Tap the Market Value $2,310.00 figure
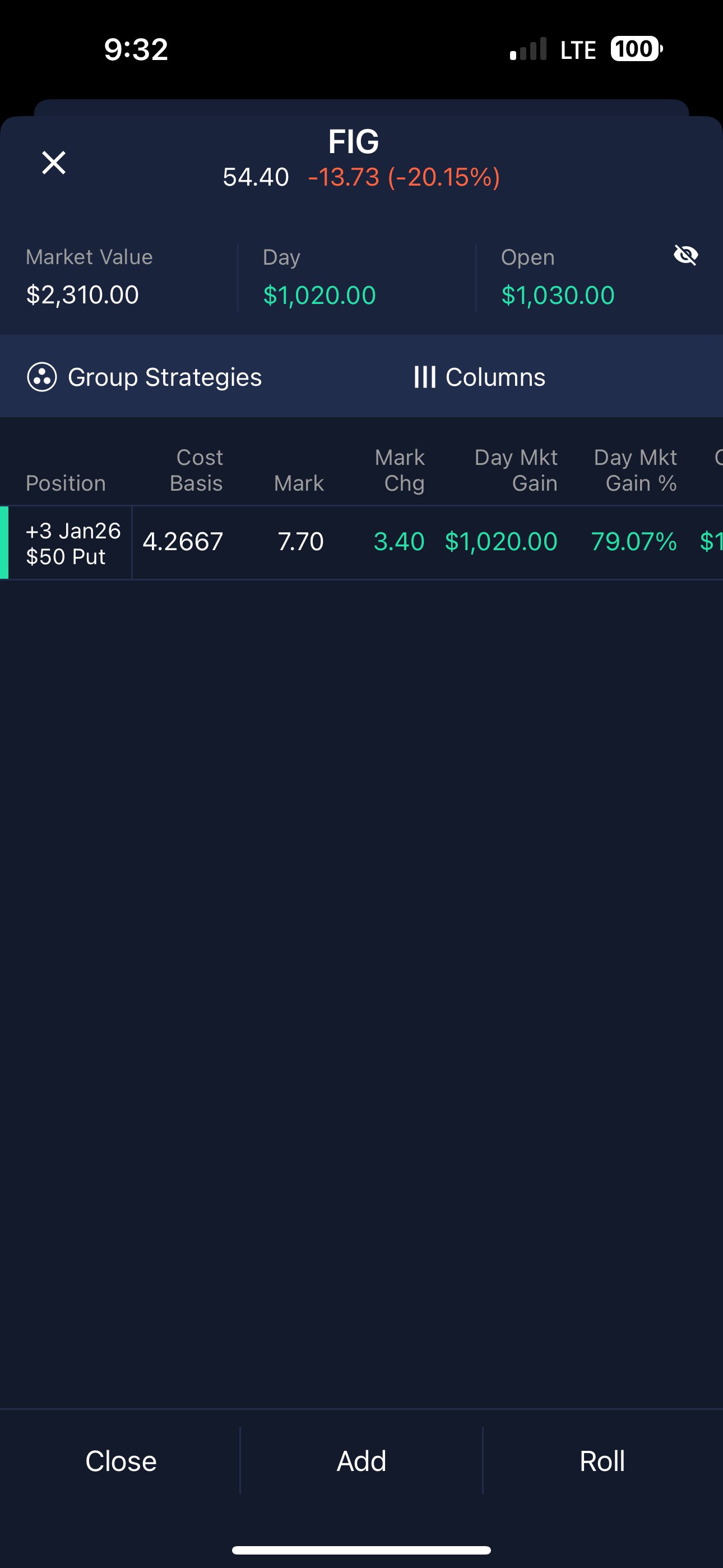Image resolution: width=723 pixels, height=1568 pixels. click(83, 295)
